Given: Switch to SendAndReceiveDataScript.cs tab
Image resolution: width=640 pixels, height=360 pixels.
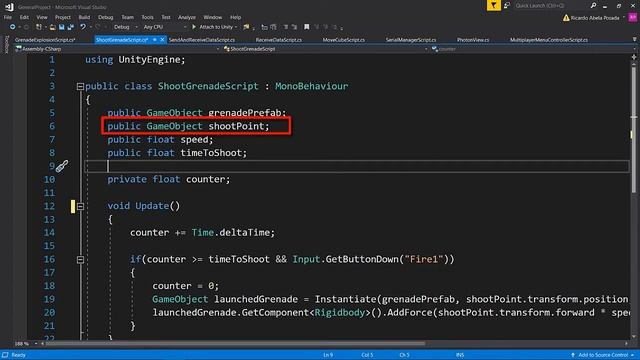Looking at the screenshot, I should tap(202, 40).
